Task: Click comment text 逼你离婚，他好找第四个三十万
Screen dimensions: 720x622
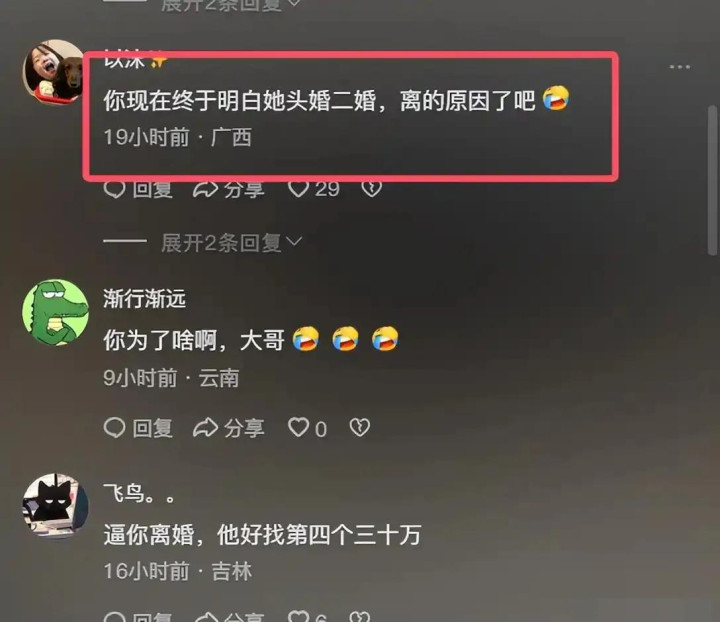Action: [x=262, y=535]
